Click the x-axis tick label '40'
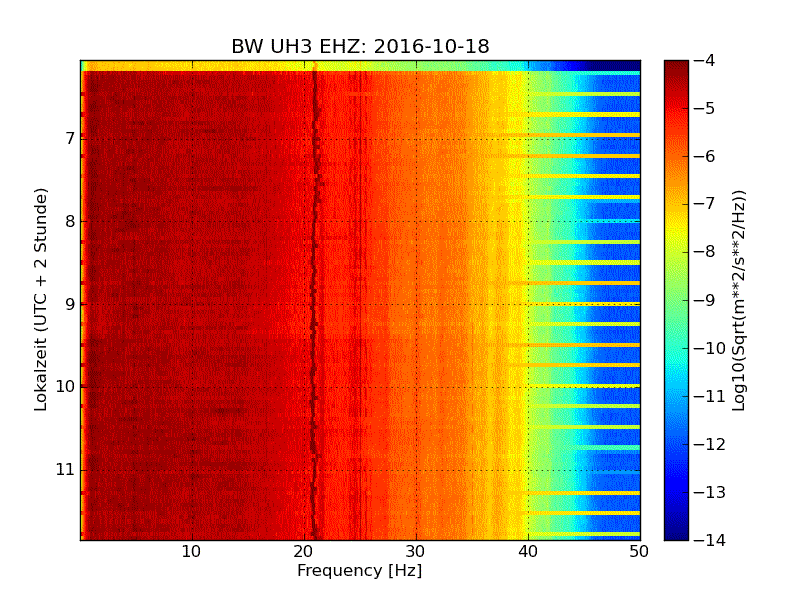The height and width of the screenshot is (600, 800). pyautogui.click(x=528, y=552)
